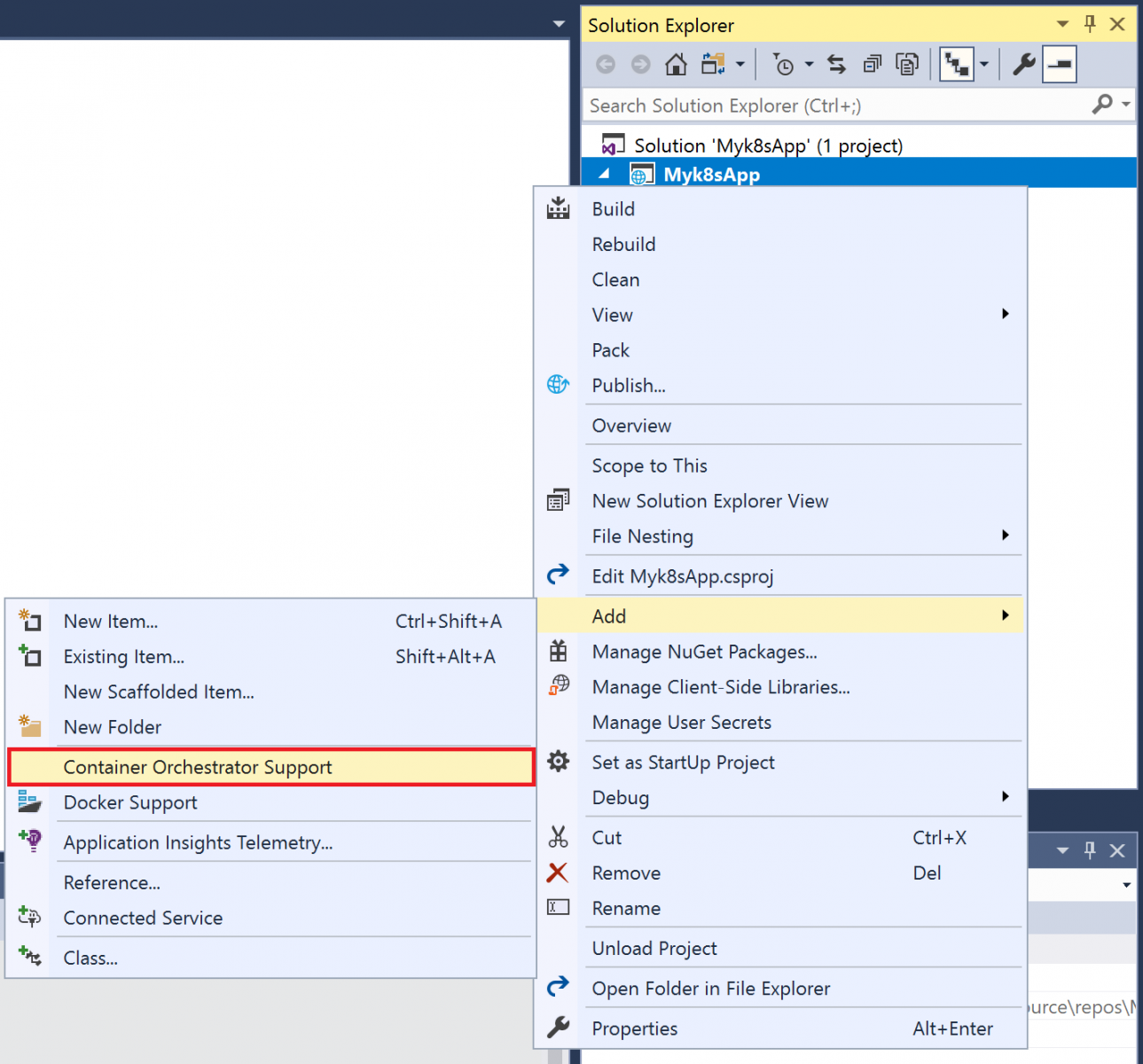Click New Solution Explorer View icon
Viewport: 1143px width, 1064px height.
[x=558, y=500]
